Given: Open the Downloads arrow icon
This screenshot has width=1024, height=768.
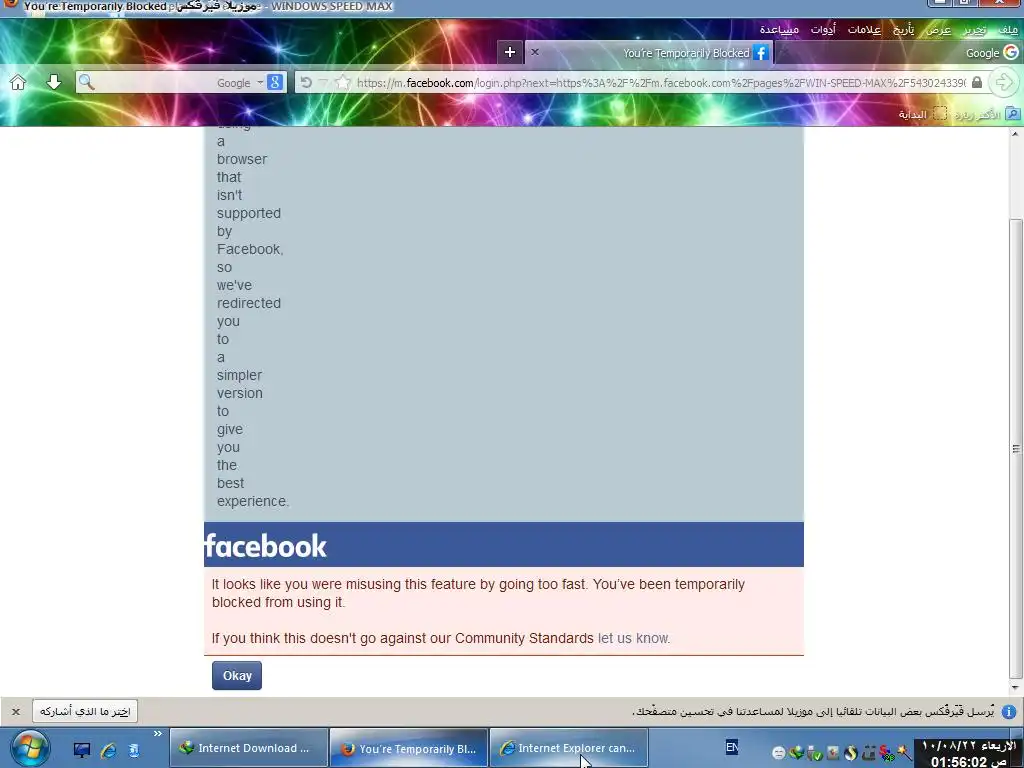Looking at the screenshot, I should click(54, 82).
